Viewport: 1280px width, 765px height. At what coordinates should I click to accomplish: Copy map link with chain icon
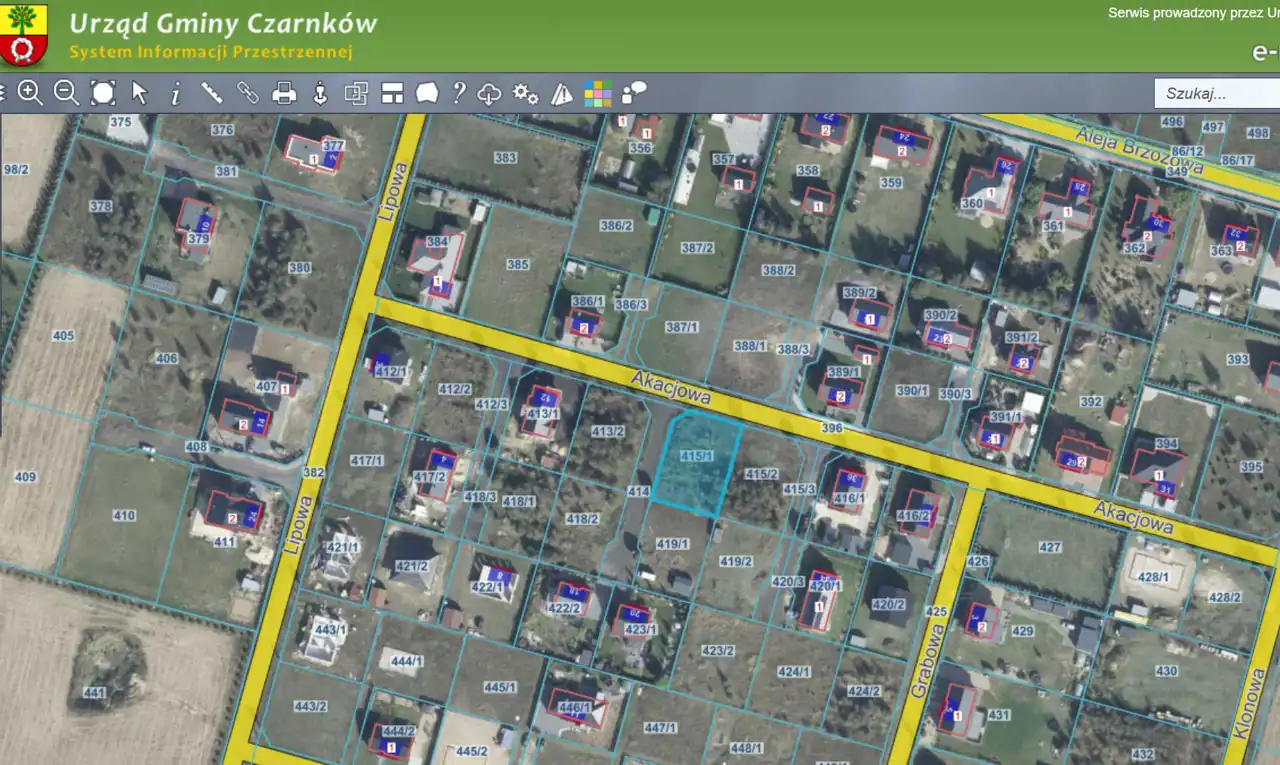click(x=247, y=93)
